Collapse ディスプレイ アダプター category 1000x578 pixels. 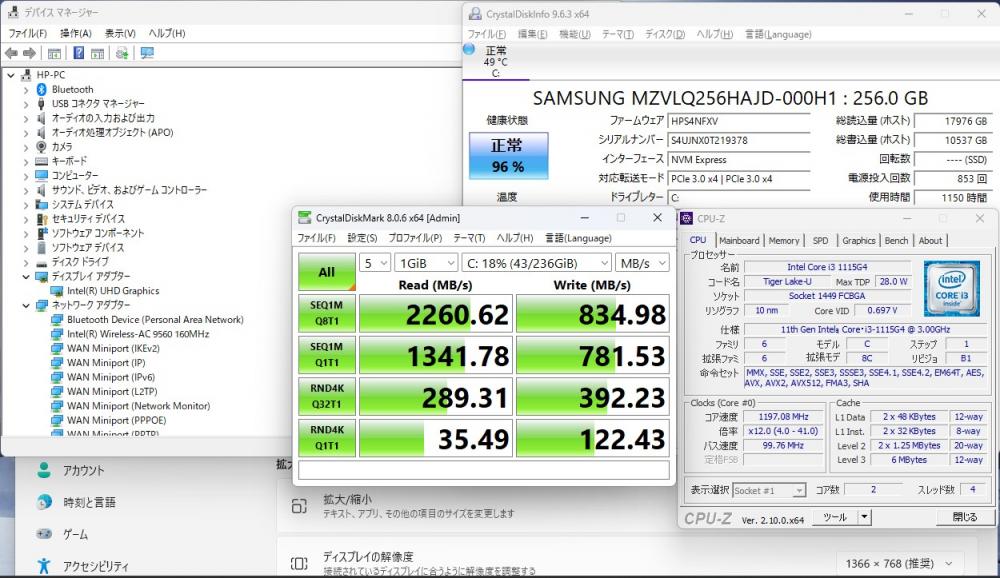click(26, 276)
